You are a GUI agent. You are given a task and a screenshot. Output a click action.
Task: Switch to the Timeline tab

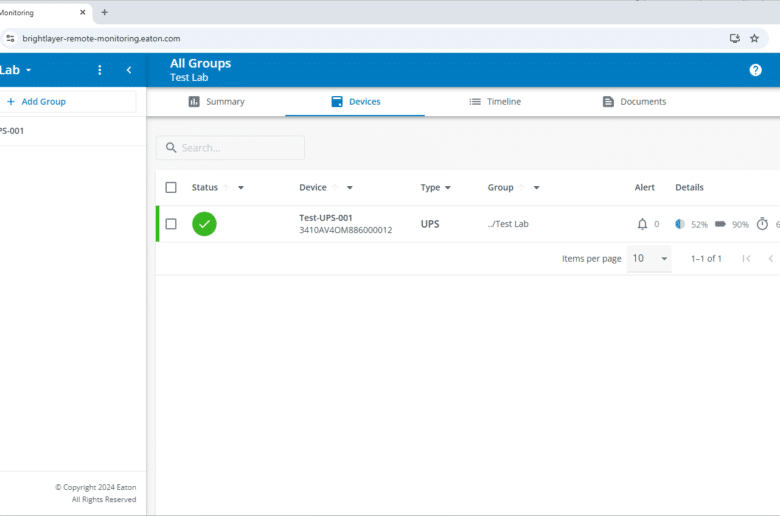pyautogui.click(x=495, y=102)
